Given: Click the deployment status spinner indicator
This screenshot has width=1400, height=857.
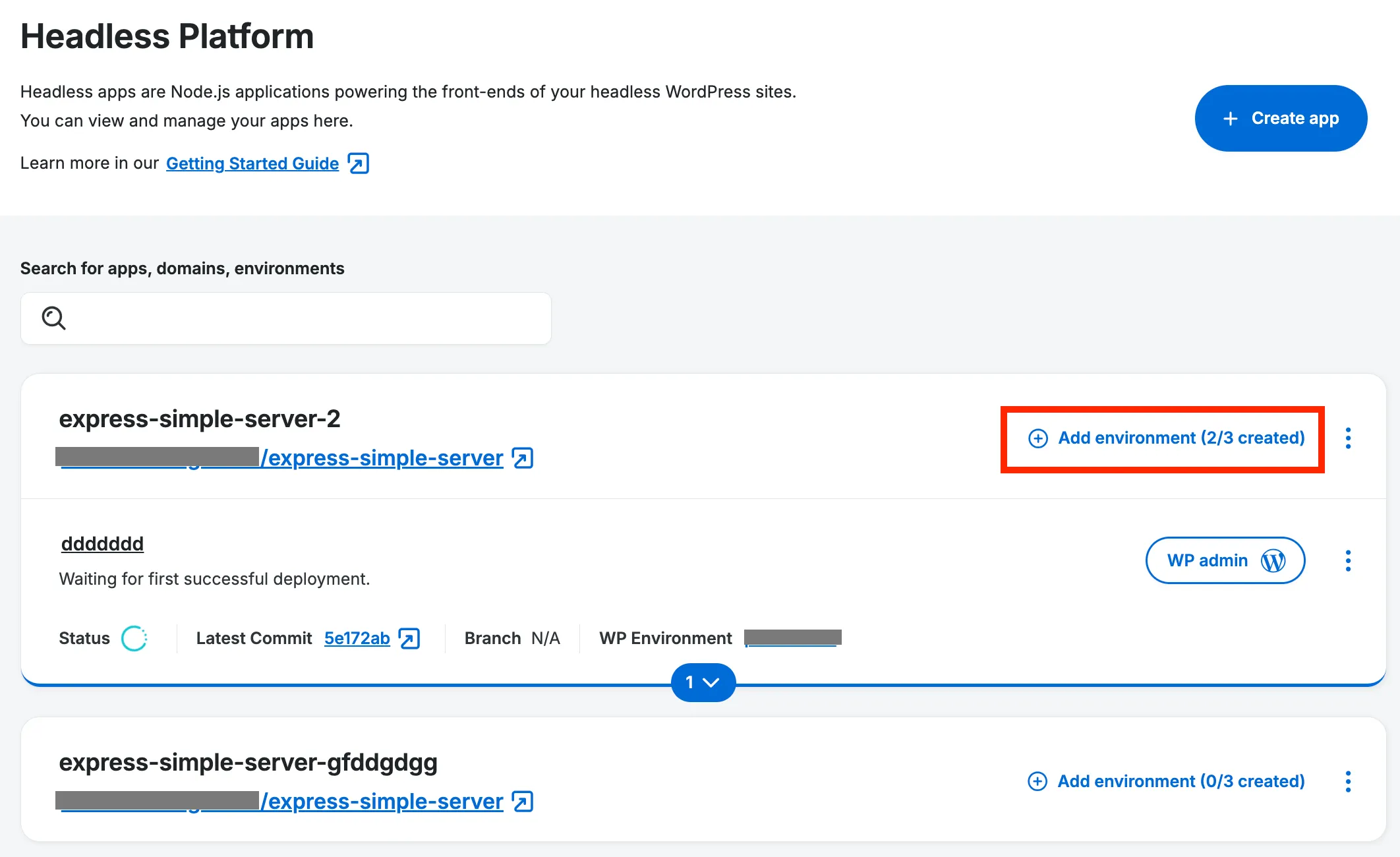Looking at the screenshot, I should click(135, 637).
